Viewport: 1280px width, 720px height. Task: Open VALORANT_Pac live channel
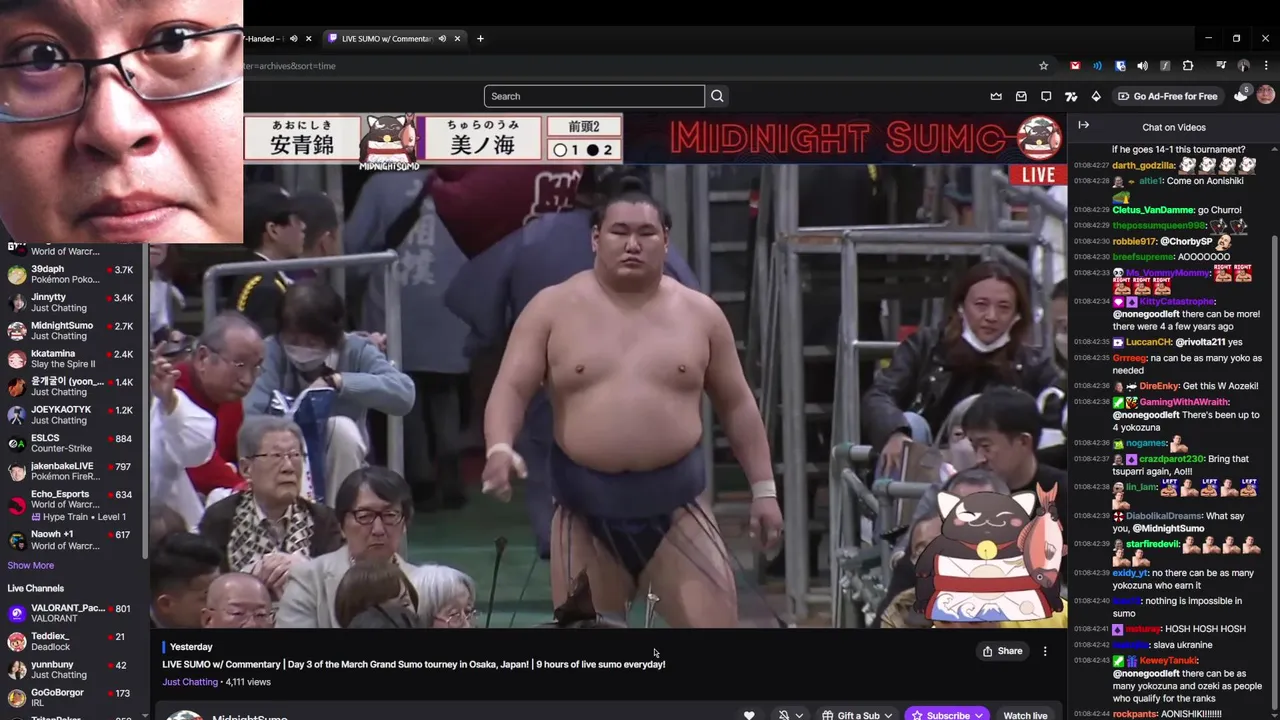(74, 613)
